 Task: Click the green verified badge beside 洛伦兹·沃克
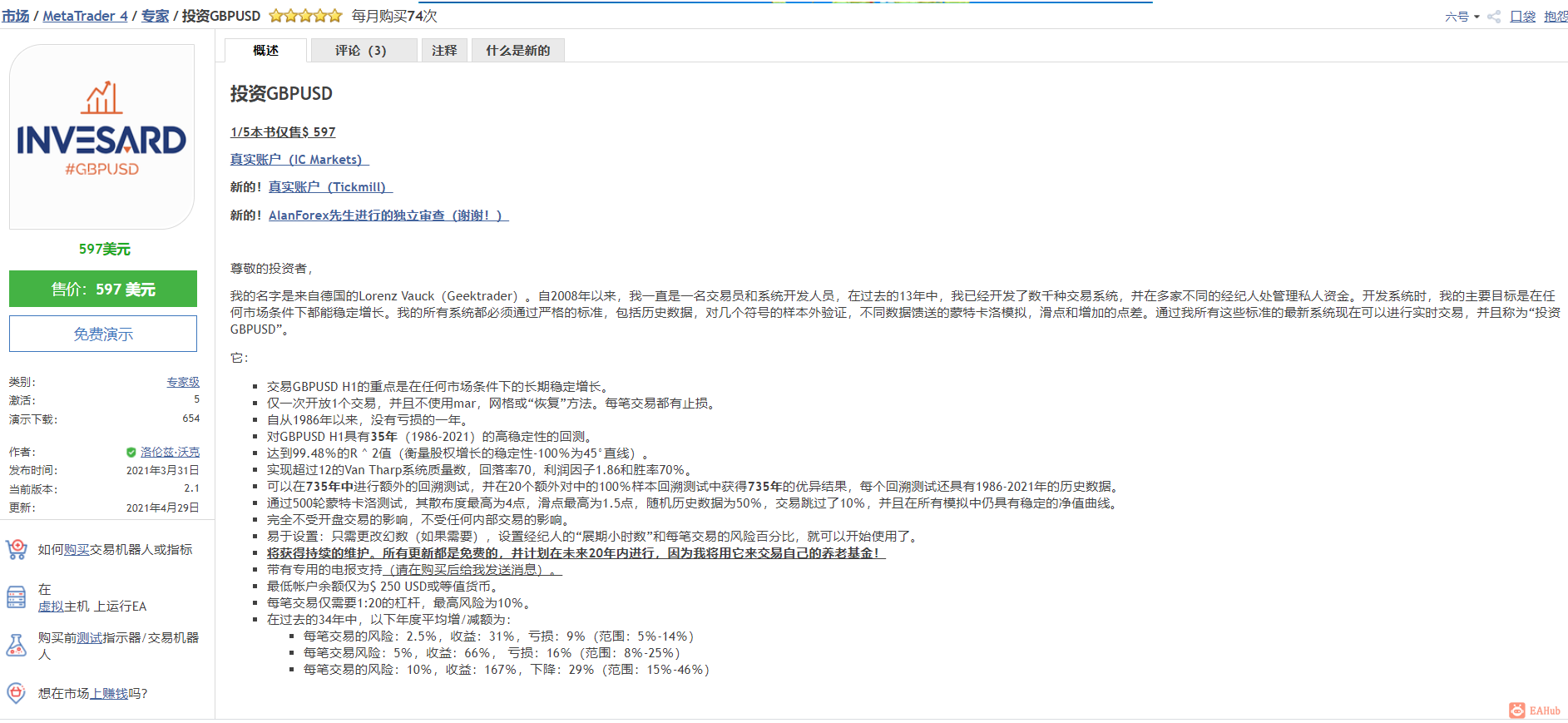tap(131, 453)
